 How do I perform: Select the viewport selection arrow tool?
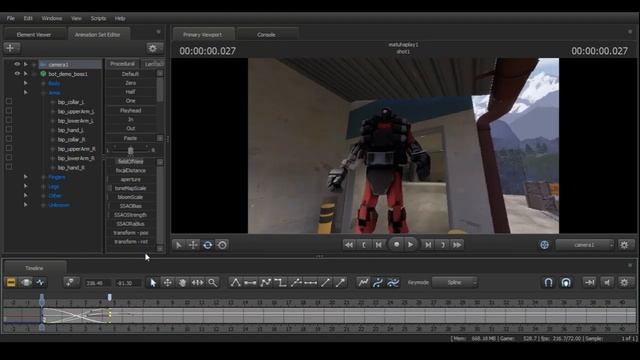coord(178,245)
